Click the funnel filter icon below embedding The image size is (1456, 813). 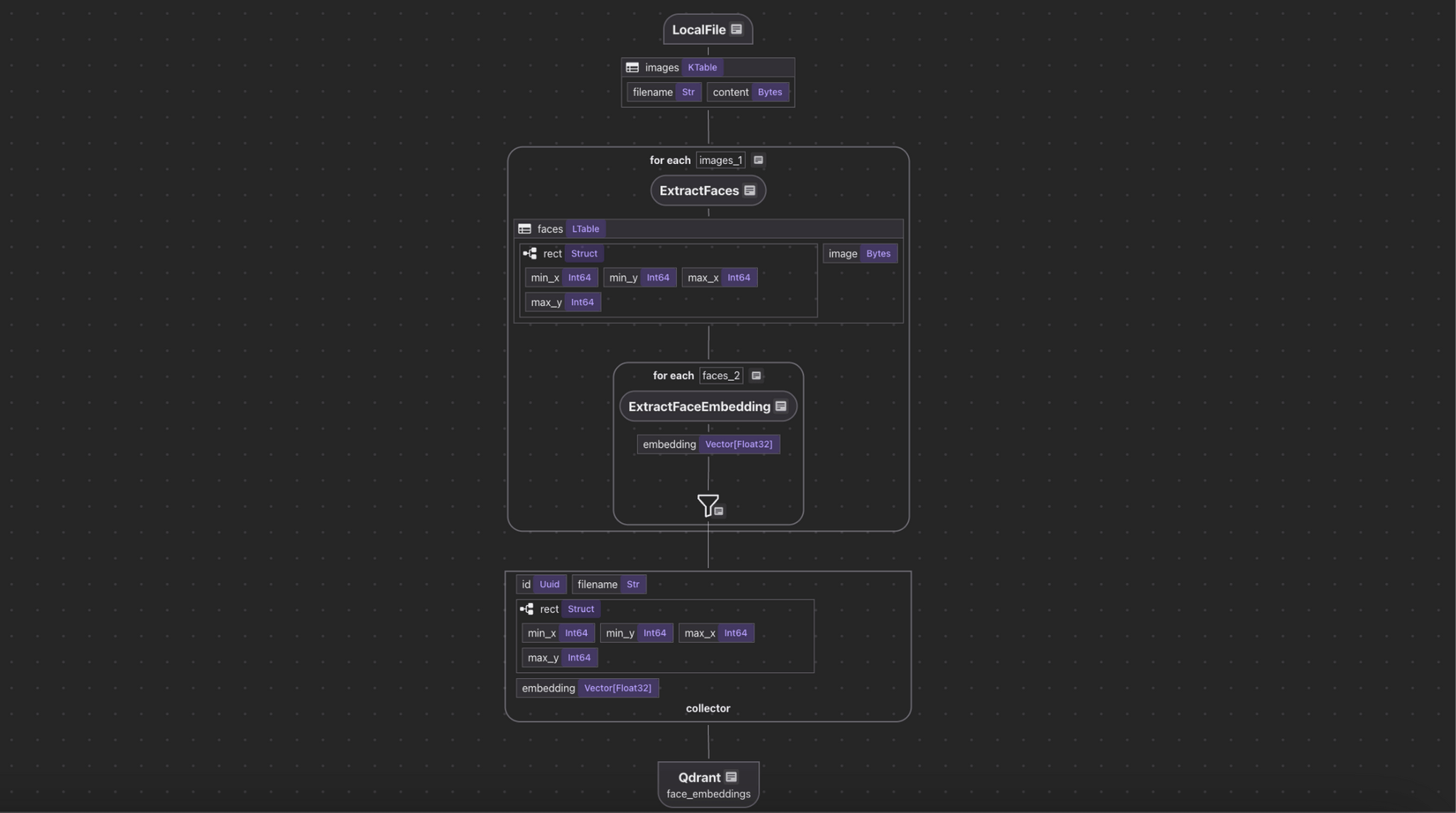(707, 503)
